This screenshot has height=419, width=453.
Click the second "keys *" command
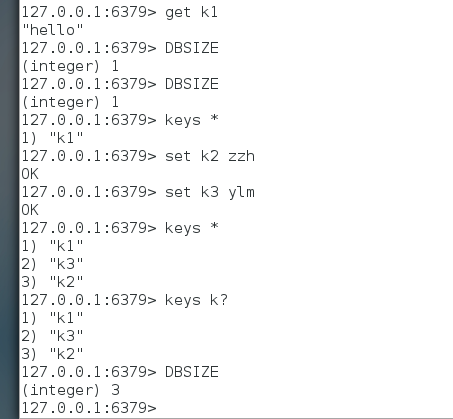(192, 228)
